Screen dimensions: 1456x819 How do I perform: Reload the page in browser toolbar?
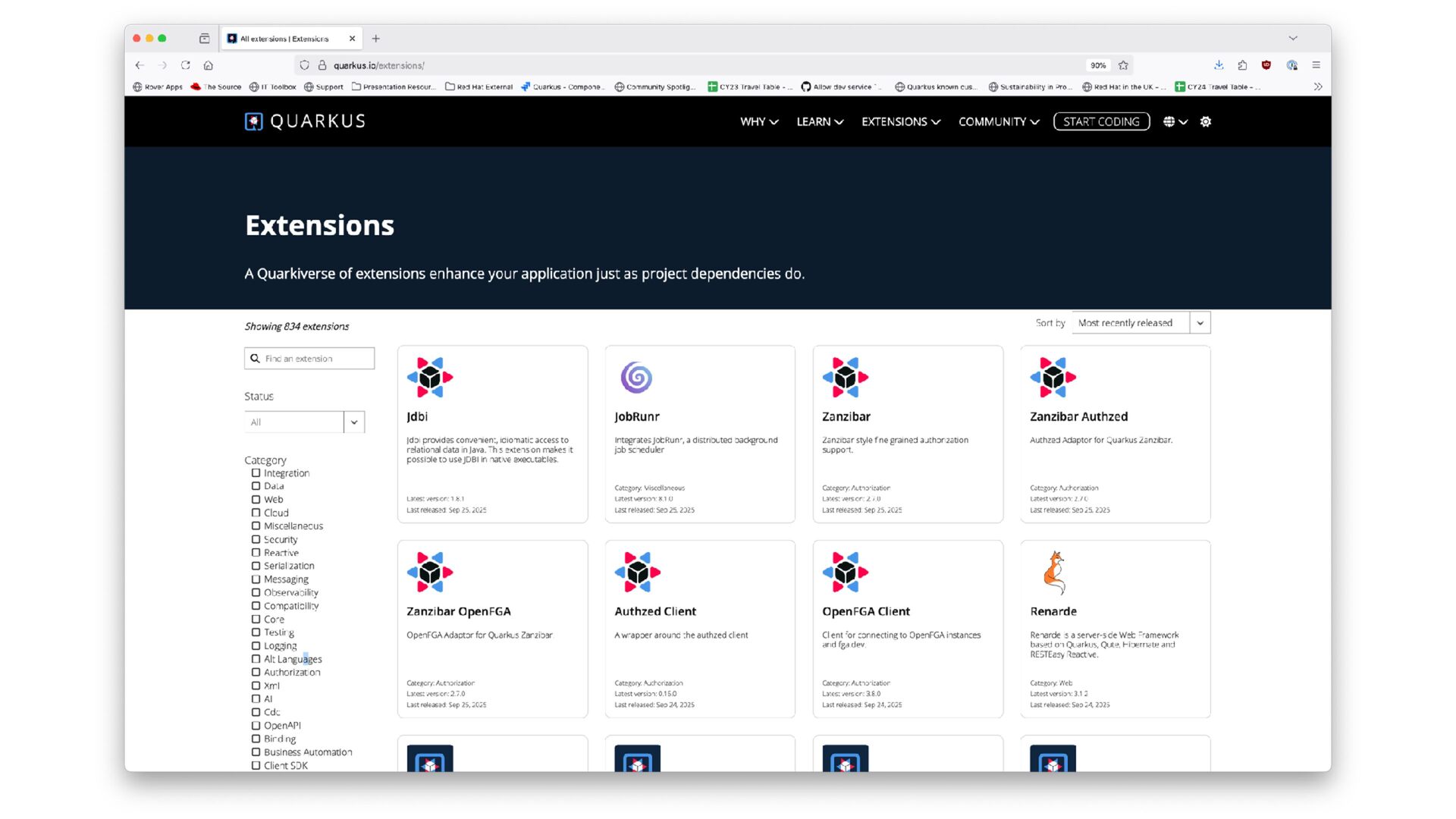[185, 65]
